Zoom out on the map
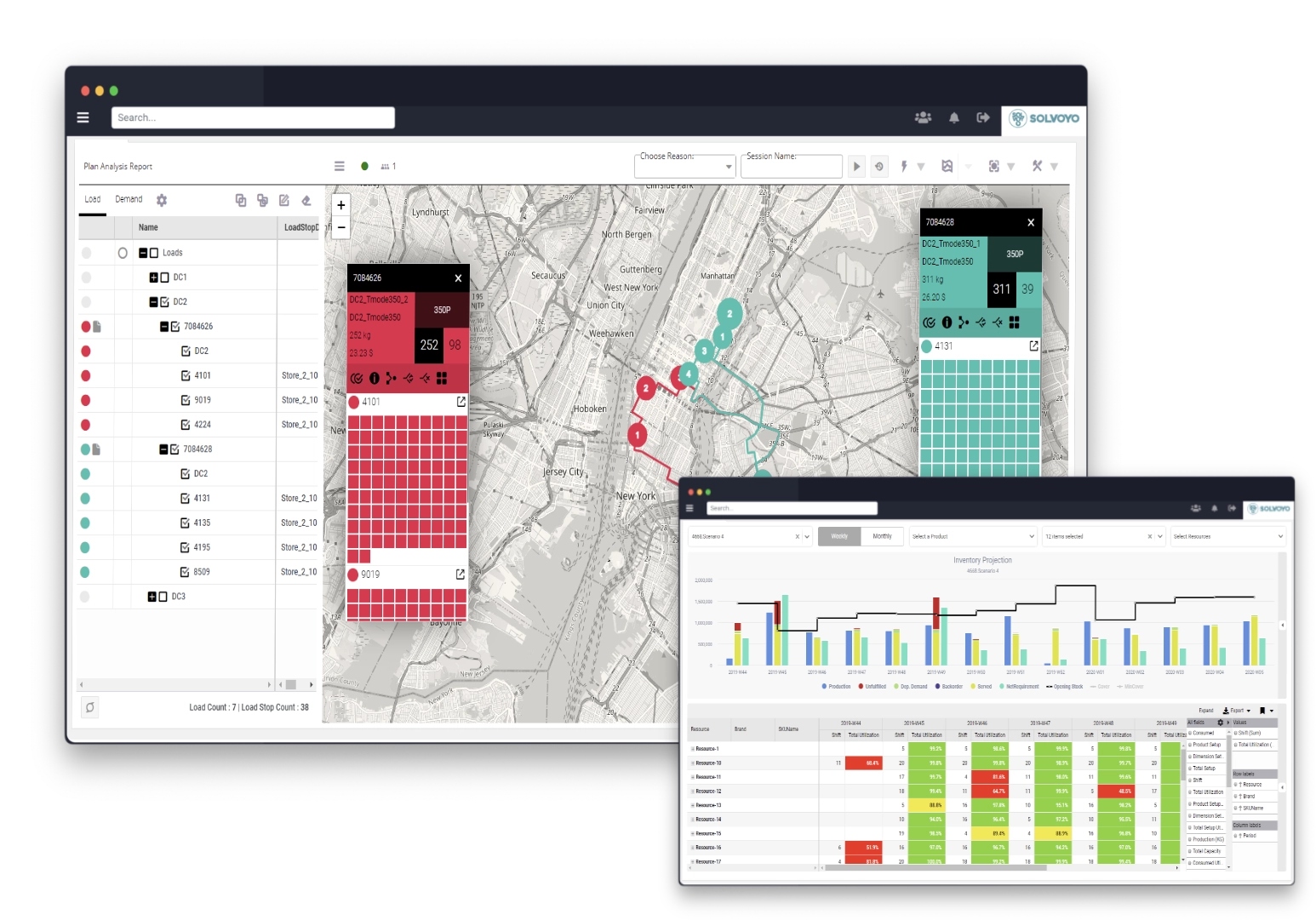The width and height of the screenshot is (1316, 920). (x=341, y=227)
